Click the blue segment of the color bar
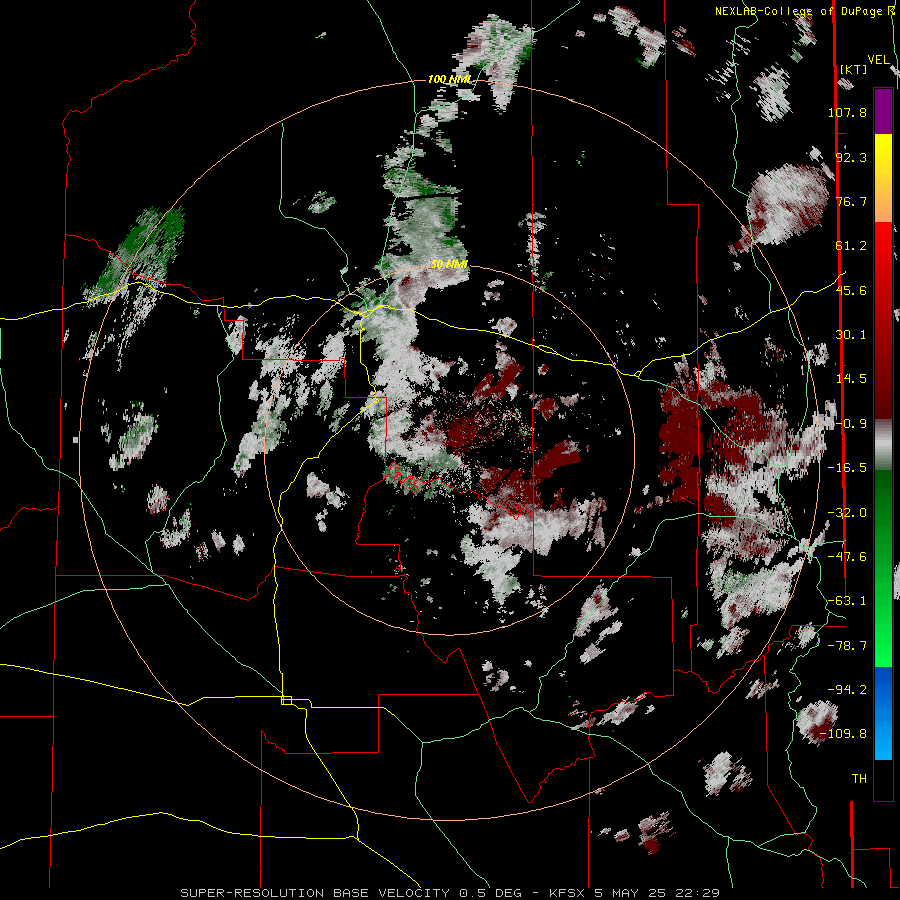 pyautogui.click(x=883, y=713)
